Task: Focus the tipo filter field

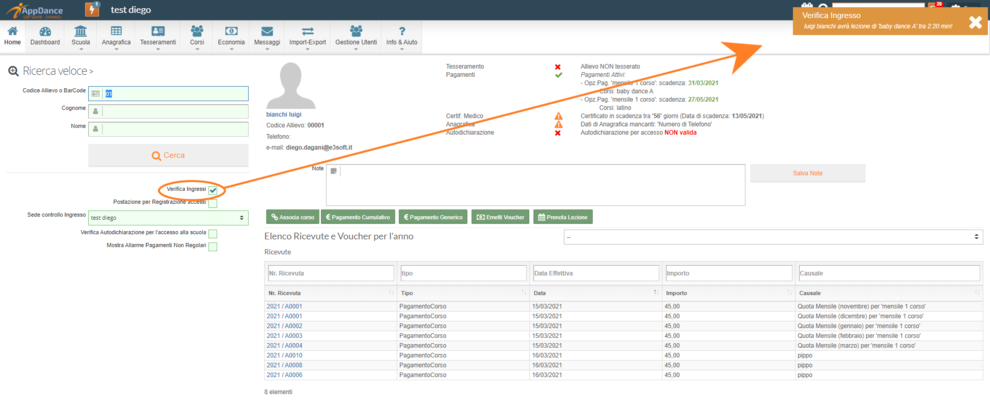Action: coord(463,273)
